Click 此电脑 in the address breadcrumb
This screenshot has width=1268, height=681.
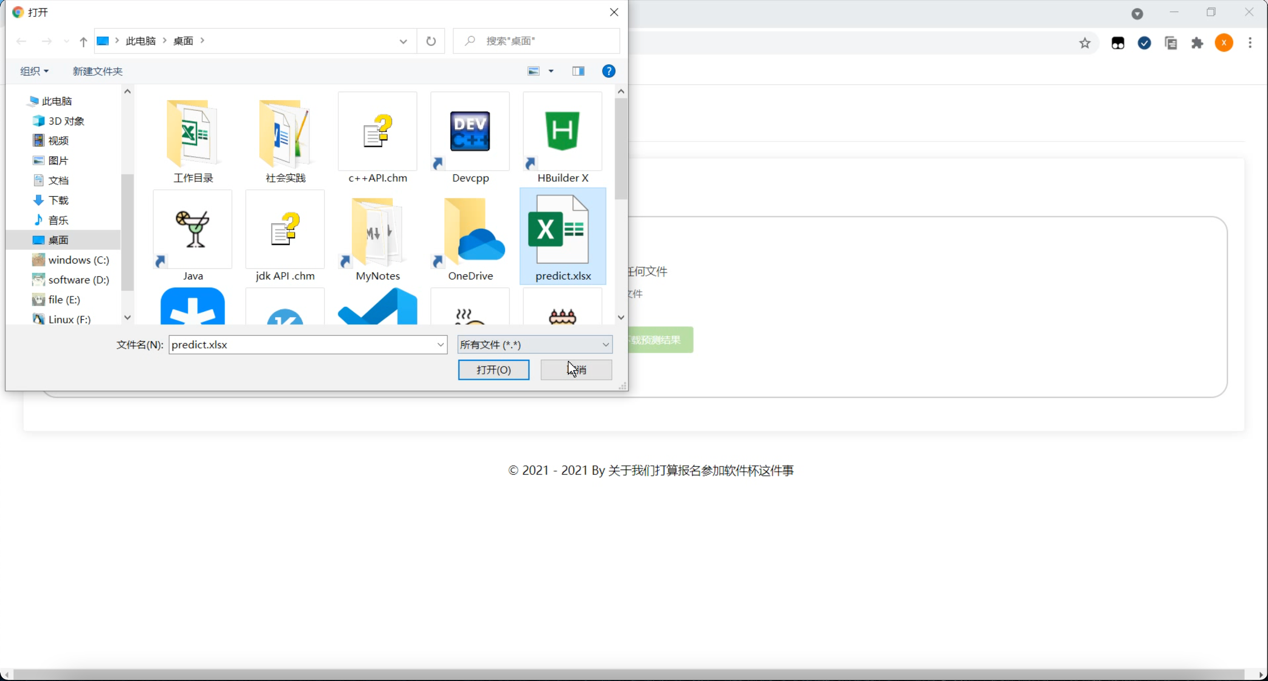(141, 41)
